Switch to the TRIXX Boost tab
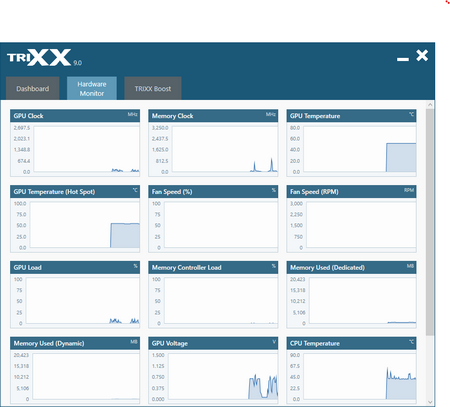The image size is (450, 407). pos(153,88)
